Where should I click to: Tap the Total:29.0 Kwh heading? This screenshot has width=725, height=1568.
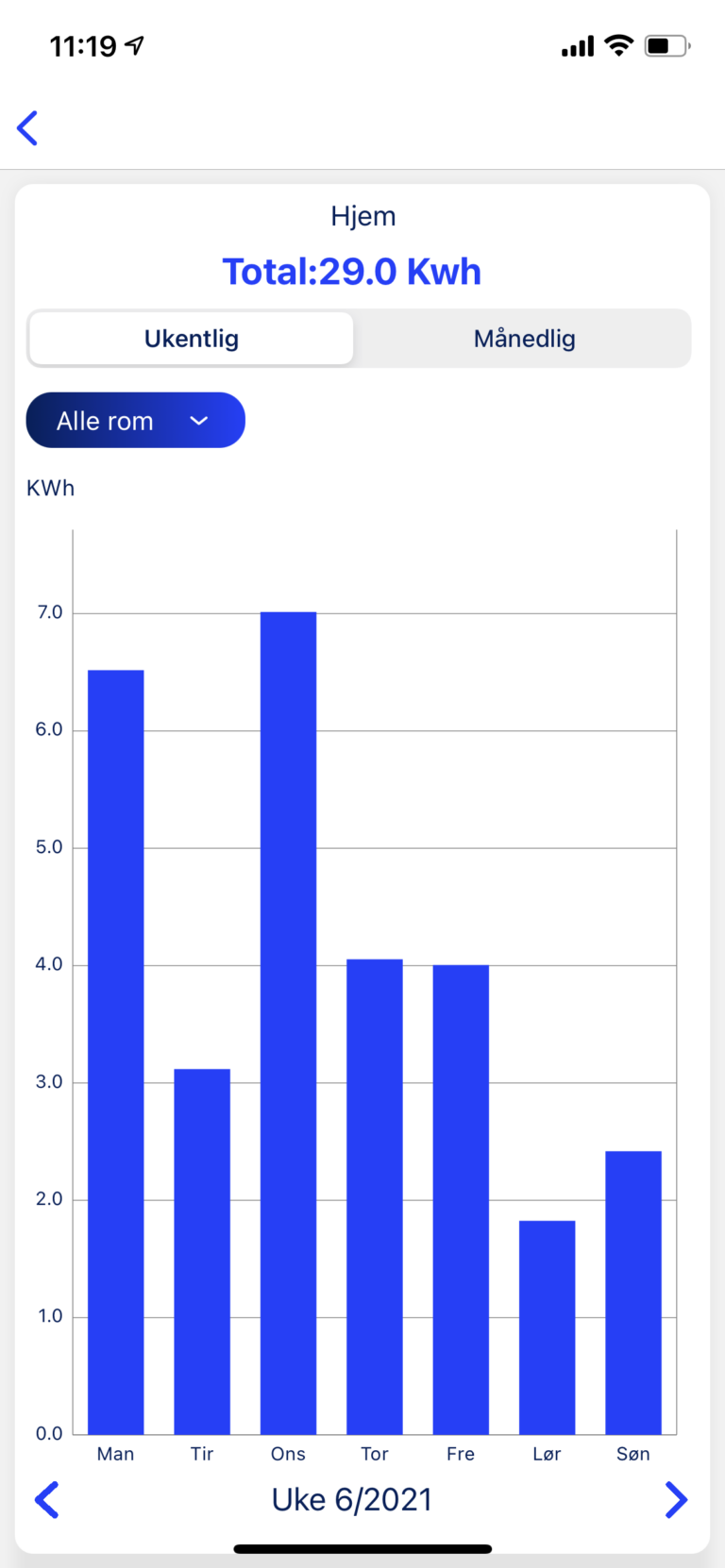coord(352,272)
